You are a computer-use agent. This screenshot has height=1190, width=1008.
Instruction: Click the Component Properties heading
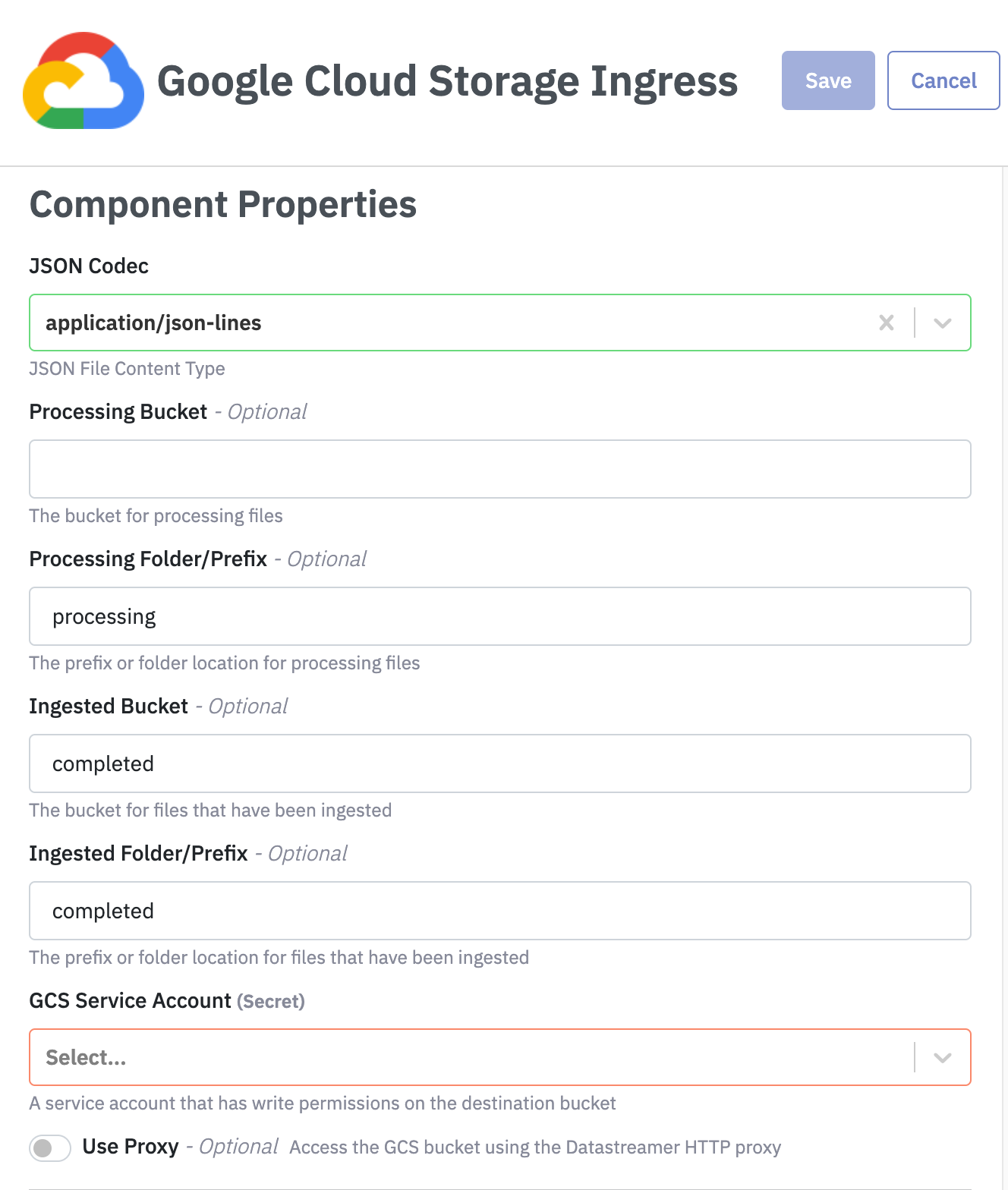tap(223, 205)
